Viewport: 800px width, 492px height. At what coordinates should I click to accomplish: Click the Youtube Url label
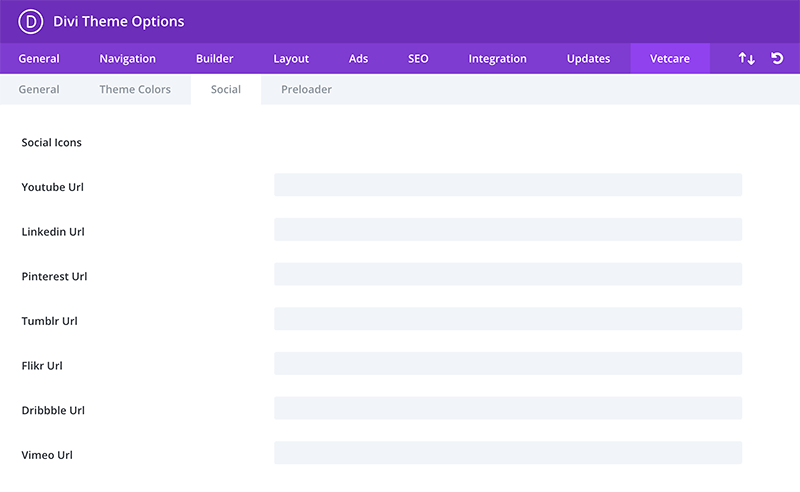pyautogui.click(x=53, y=187)
